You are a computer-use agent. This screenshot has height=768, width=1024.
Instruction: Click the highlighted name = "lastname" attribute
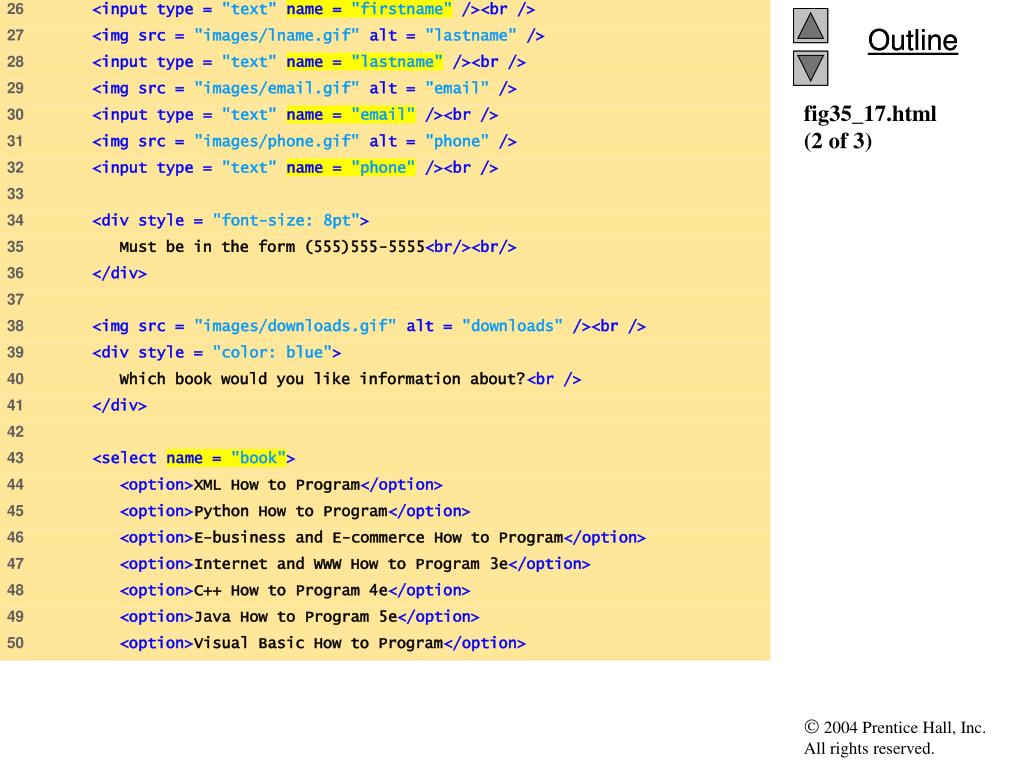[364, 62]
